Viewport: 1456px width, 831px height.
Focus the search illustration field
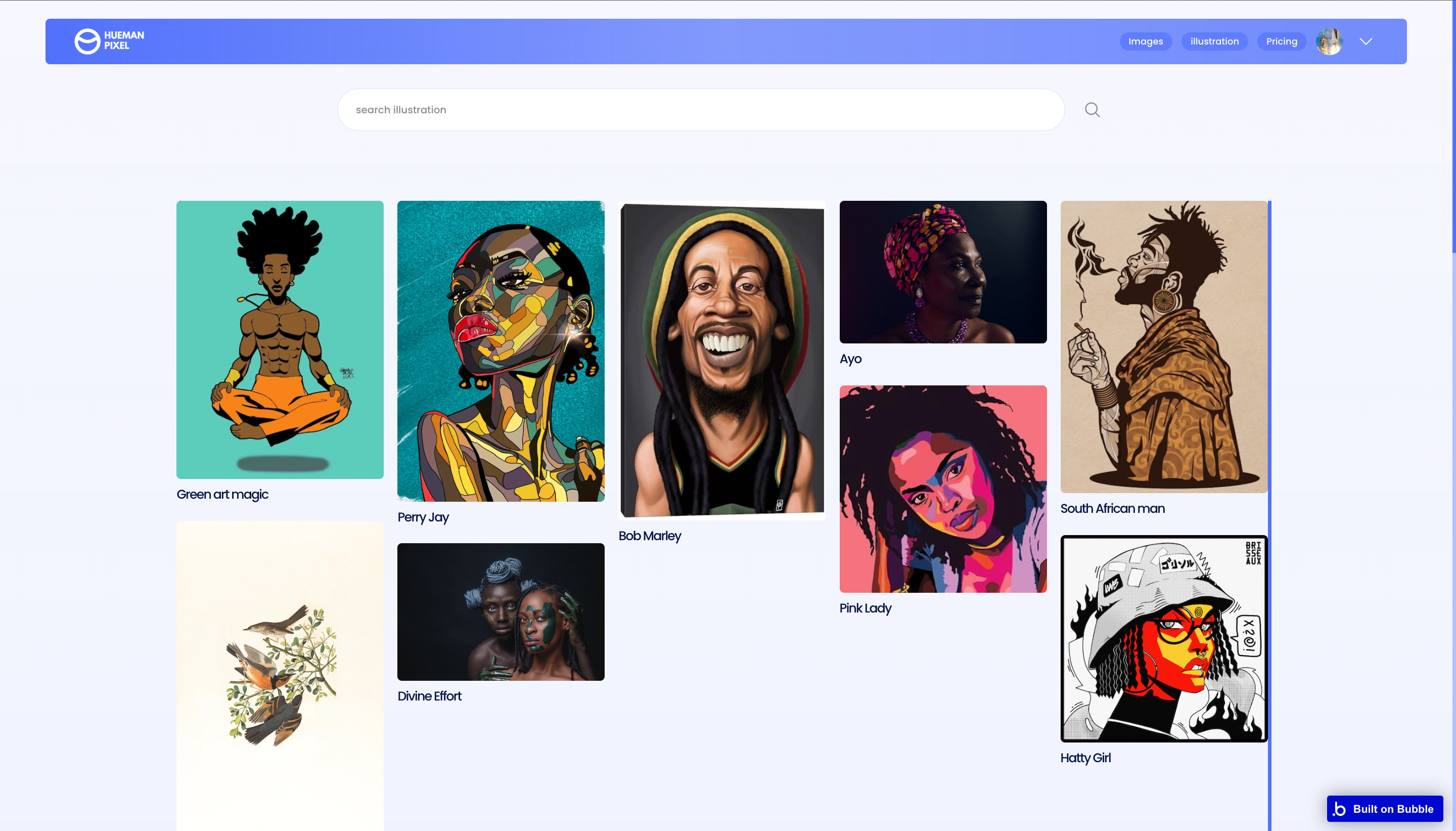click(701, 110)
